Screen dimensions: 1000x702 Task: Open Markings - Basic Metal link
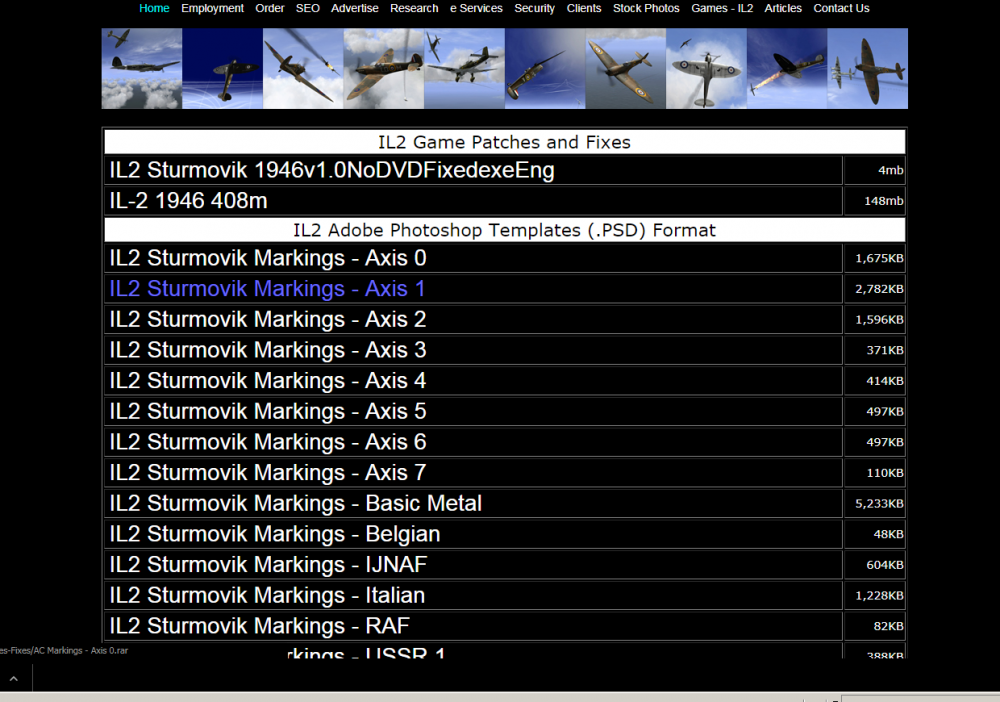(295, 503)
